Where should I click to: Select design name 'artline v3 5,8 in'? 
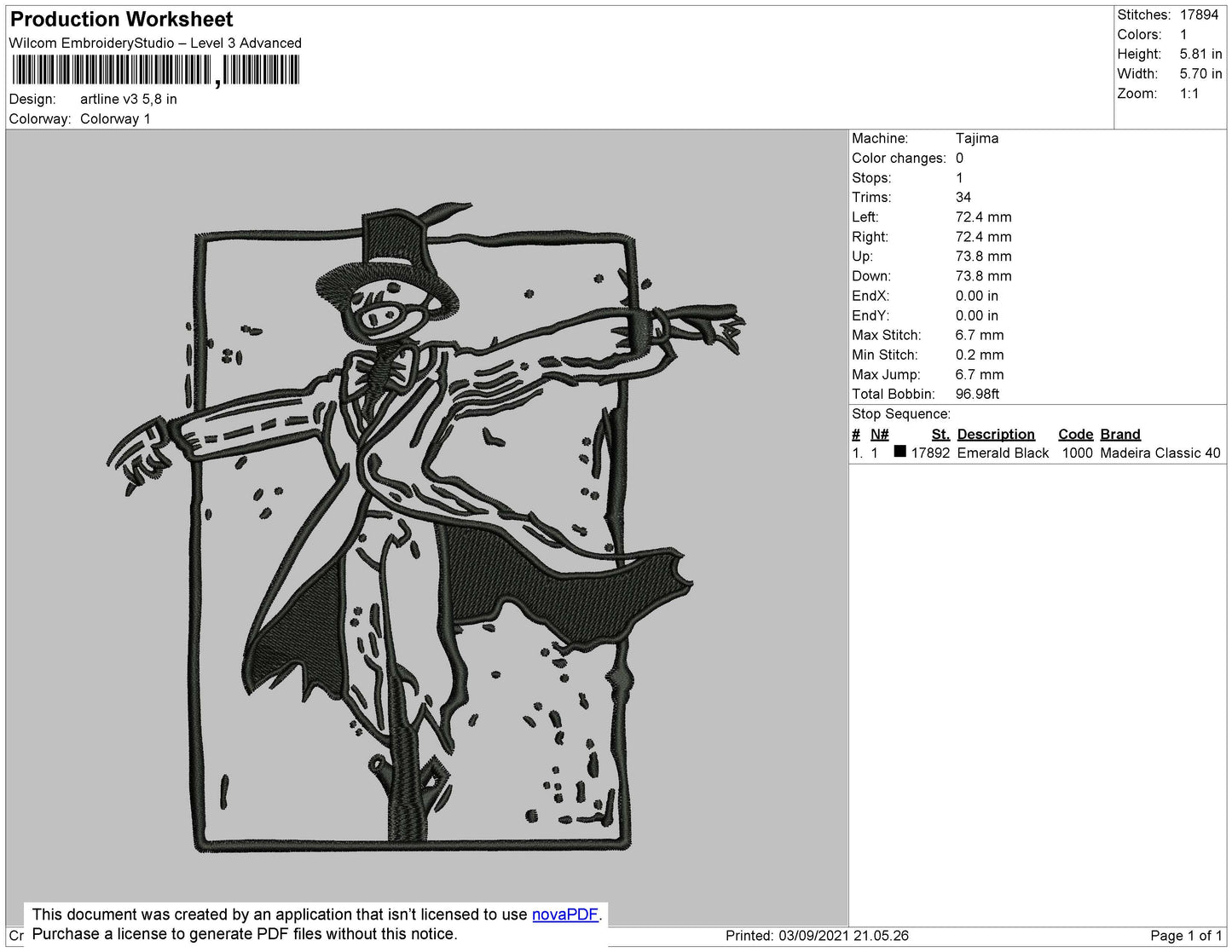[129, 99]
